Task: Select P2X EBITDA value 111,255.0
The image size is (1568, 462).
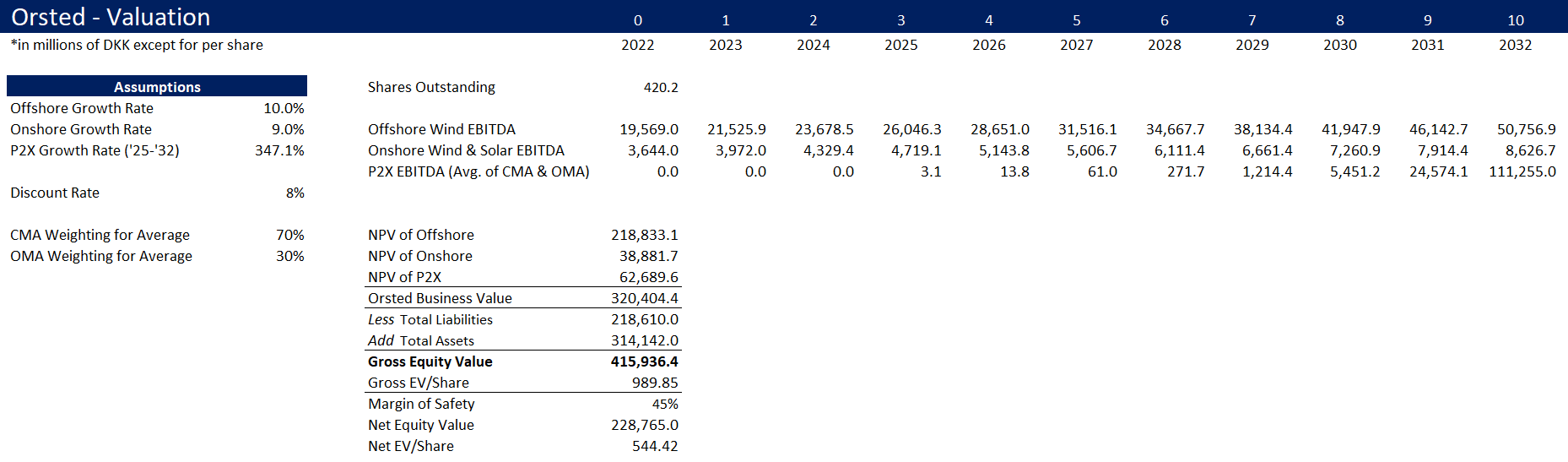Action: click(1522, 171)
